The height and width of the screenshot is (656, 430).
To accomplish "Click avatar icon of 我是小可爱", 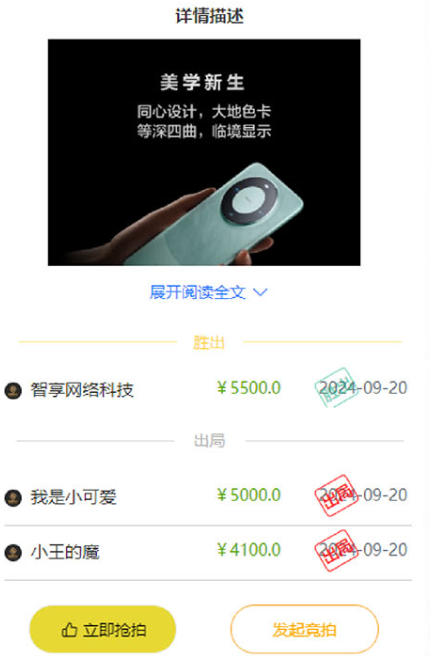I will click(13, 498).
